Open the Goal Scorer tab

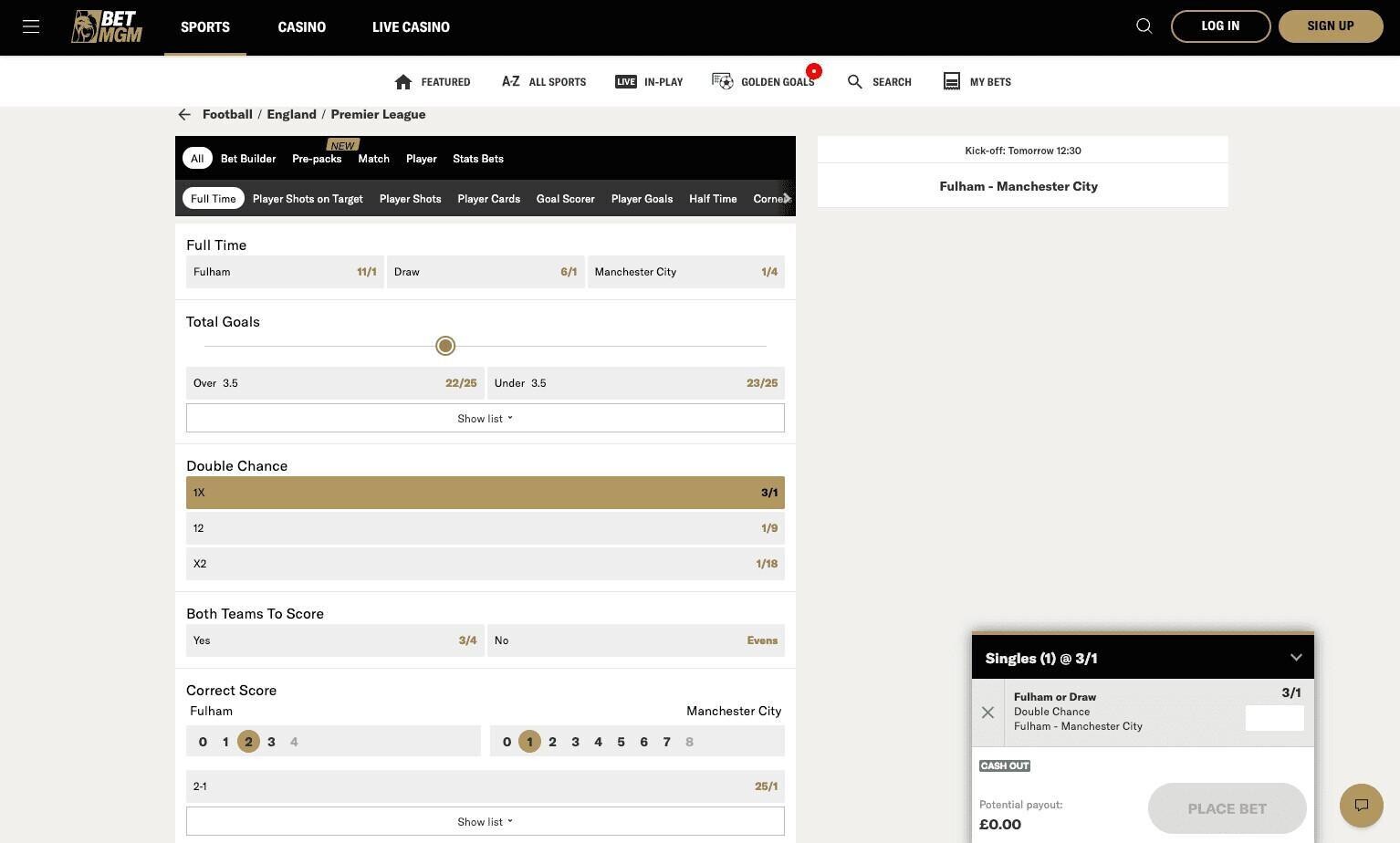(x=566, y=199)
